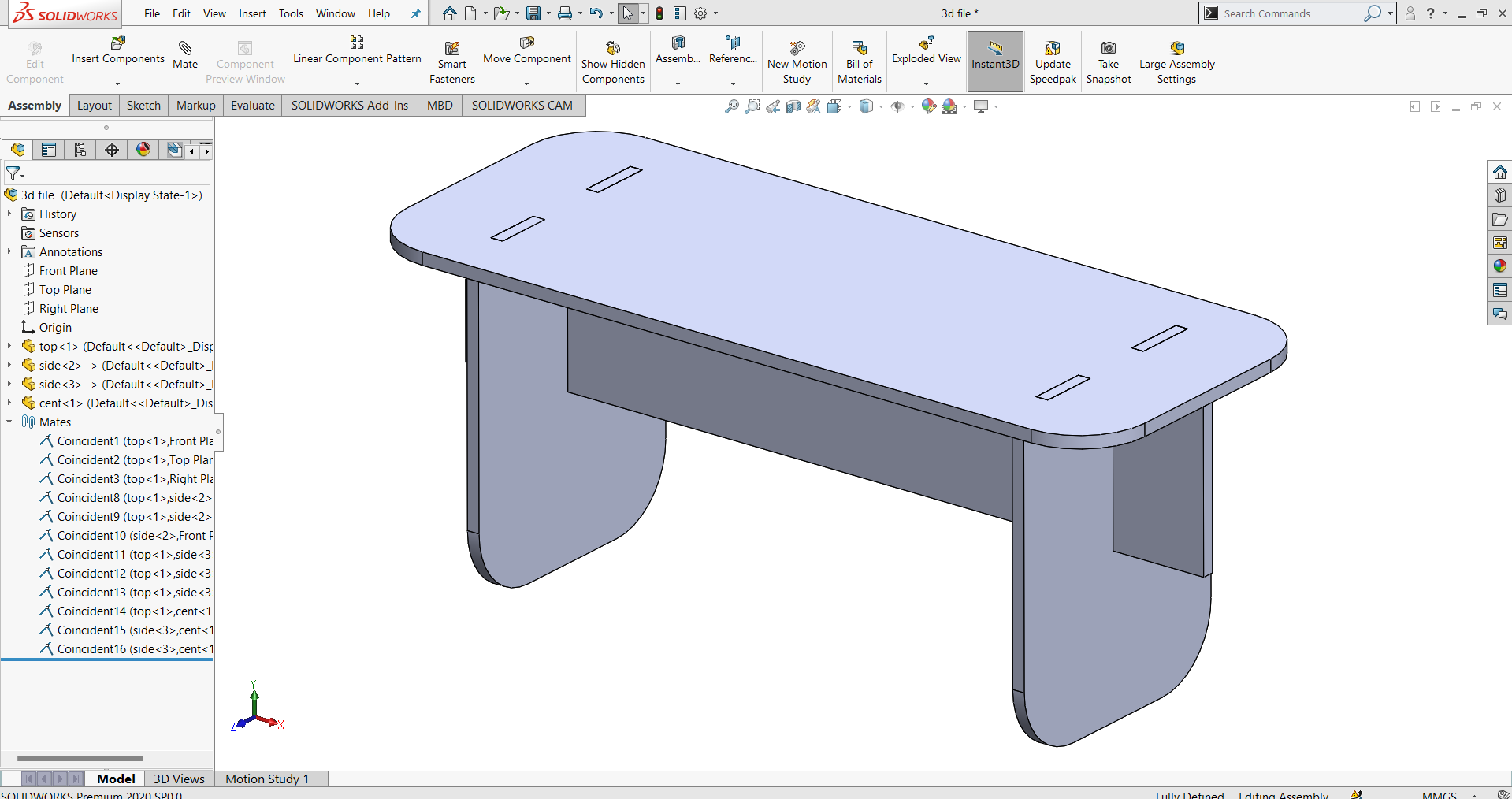Image resolution: width=1512 pixels, height=799 pixels.
Task: Click the Bill of Materials icon
Action: 859,48
